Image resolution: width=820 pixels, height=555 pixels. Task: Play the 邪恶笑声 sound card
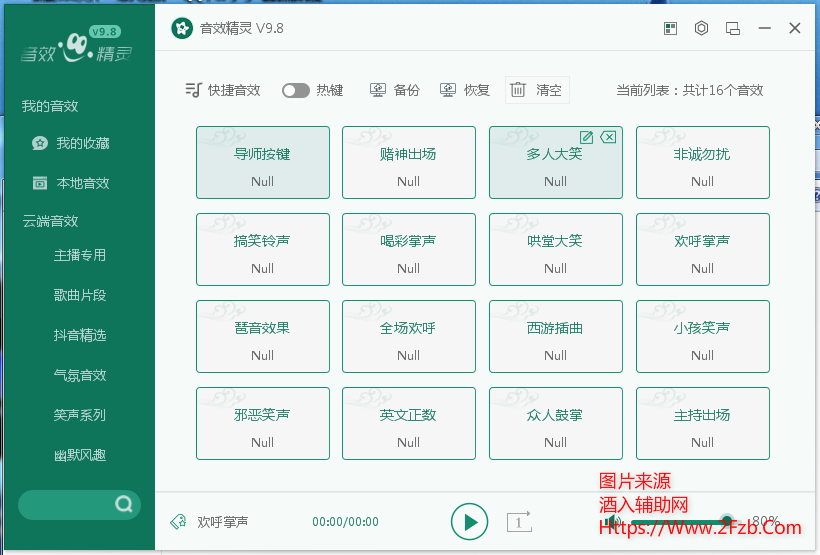pos(263,423)
